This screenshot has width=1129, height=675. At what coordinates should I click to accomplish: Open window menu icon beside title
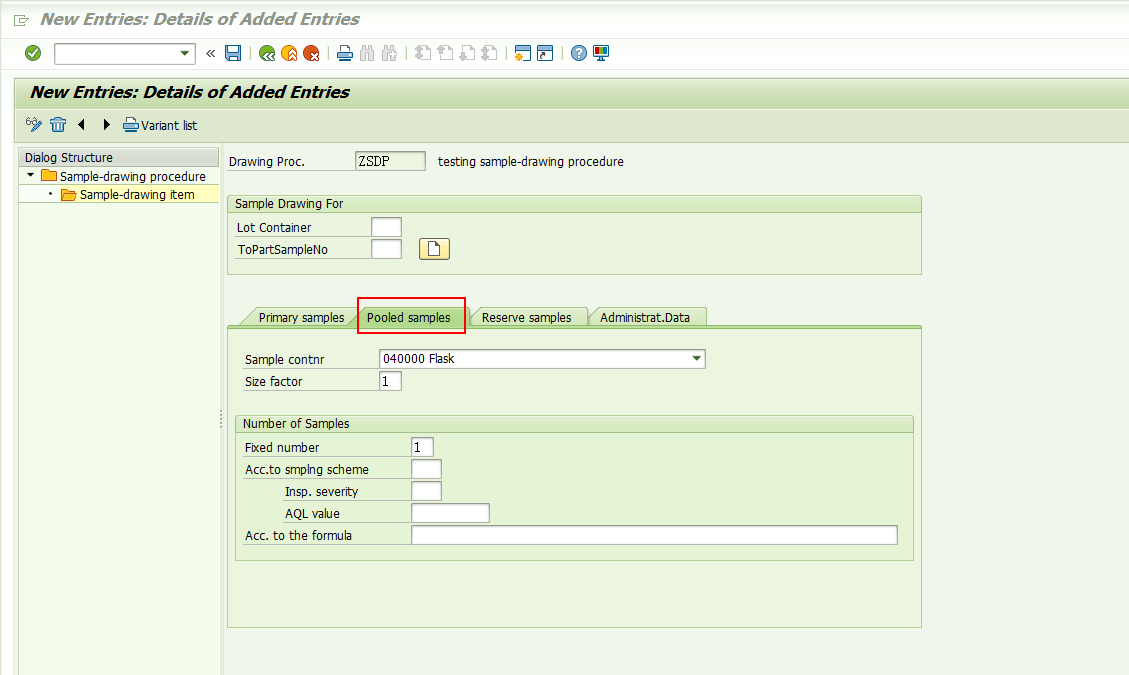click(22, 20)
